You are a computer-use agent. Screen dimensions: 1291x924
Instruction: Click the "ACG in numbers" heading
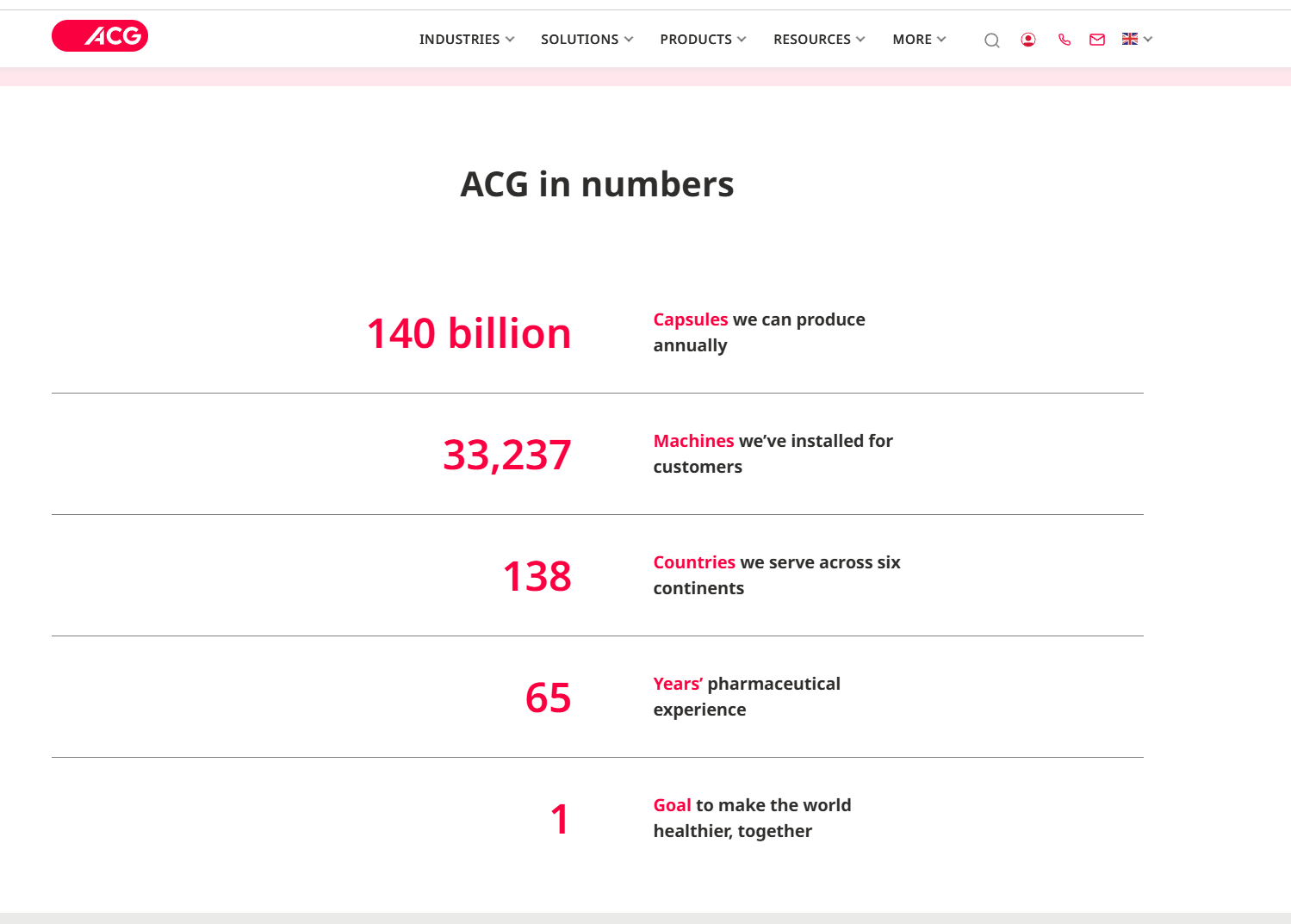point(597,184)
